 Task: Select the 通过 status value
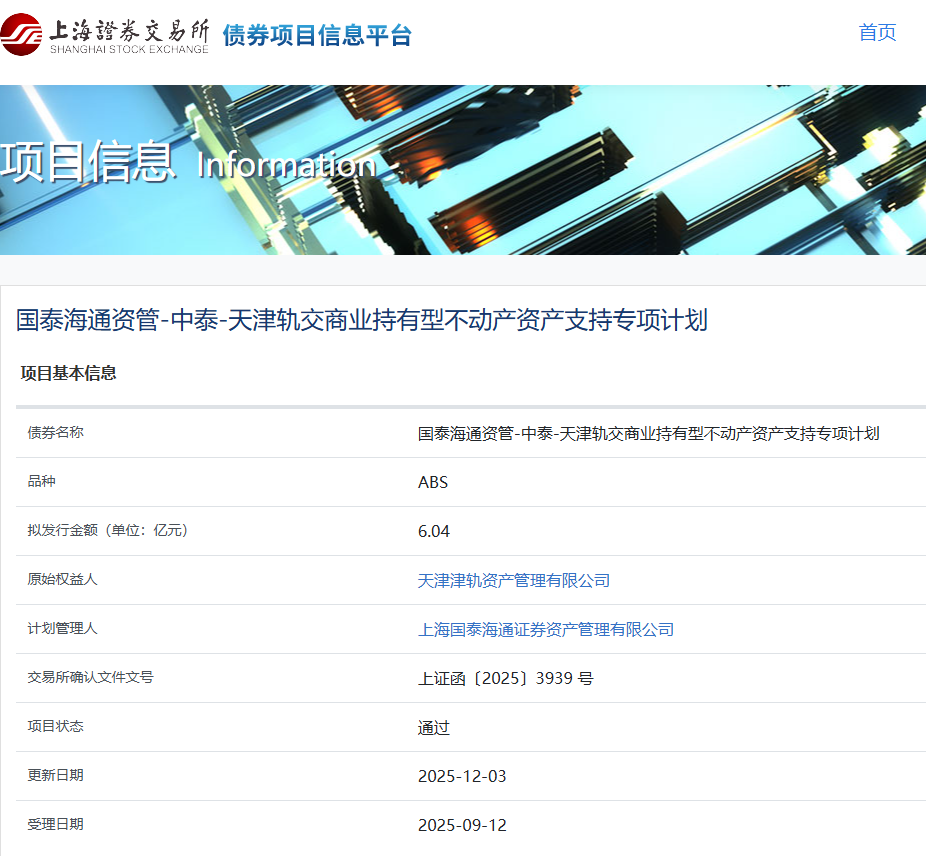tap(433, 728)
